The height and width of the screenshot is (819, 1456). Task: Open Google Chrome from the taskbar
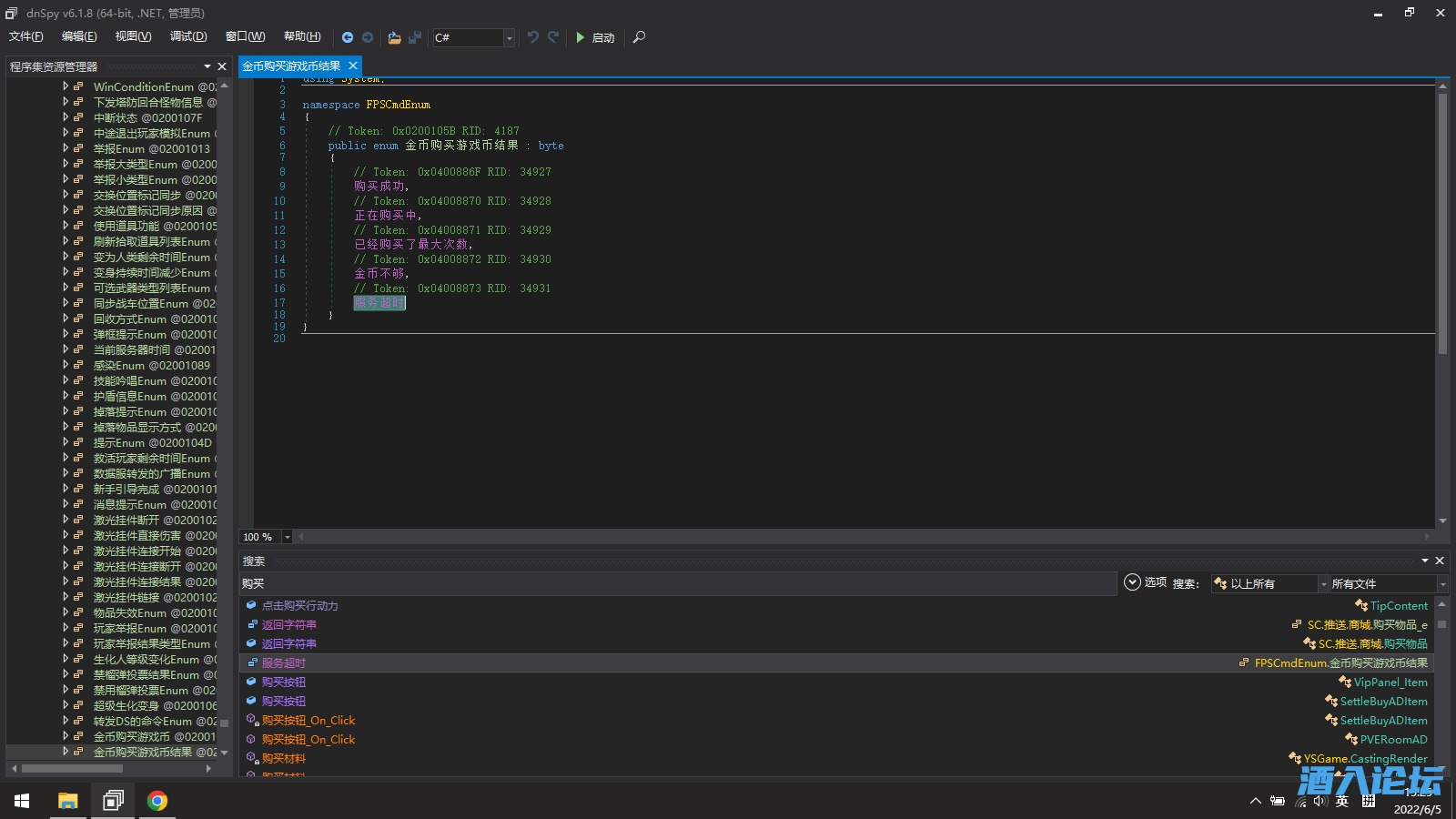(157, 801)
